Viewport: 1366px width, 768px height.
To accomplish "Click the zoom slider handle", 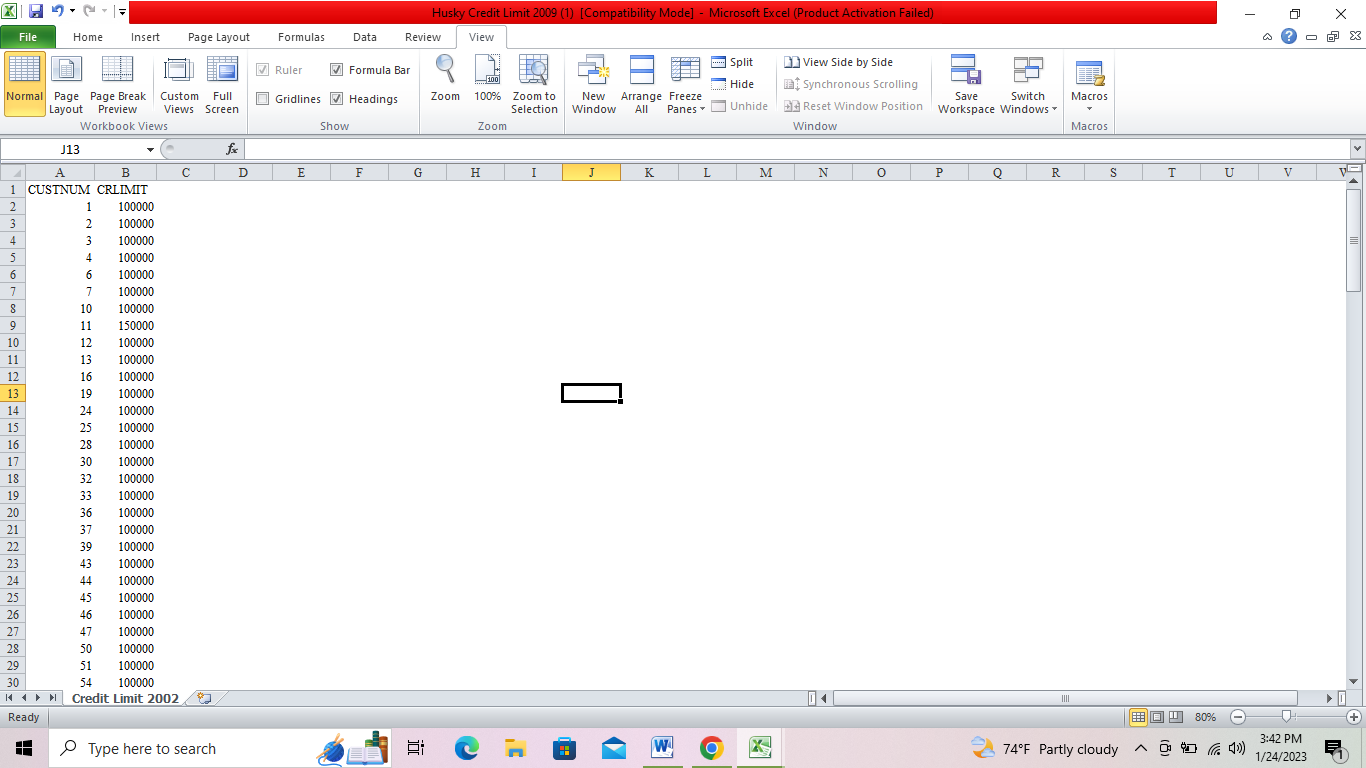I will [x=1287, y=717].
